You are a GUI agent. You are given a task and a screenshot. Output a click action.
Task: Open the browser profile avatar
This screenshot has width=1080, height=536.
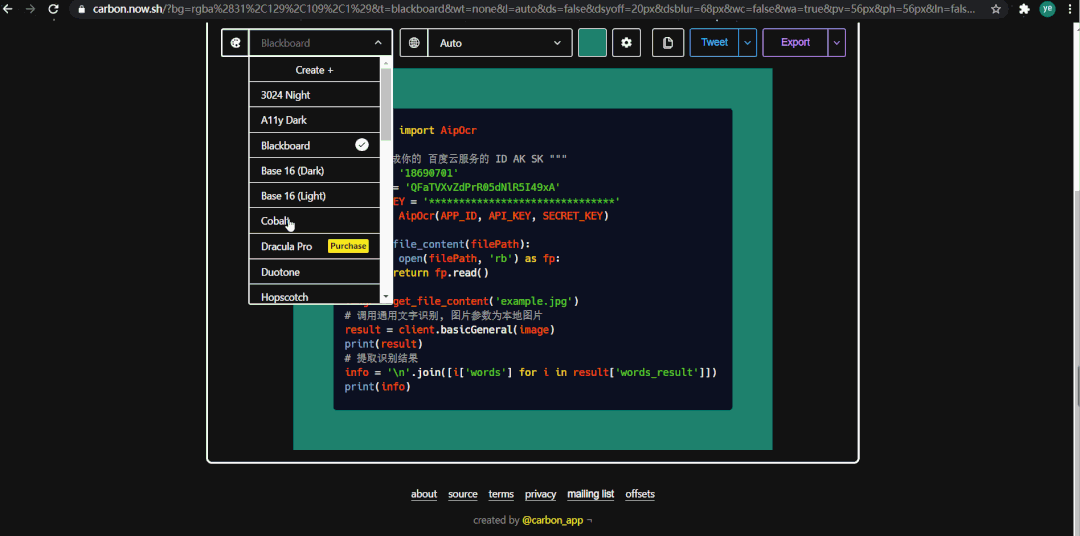[1047, 9]
